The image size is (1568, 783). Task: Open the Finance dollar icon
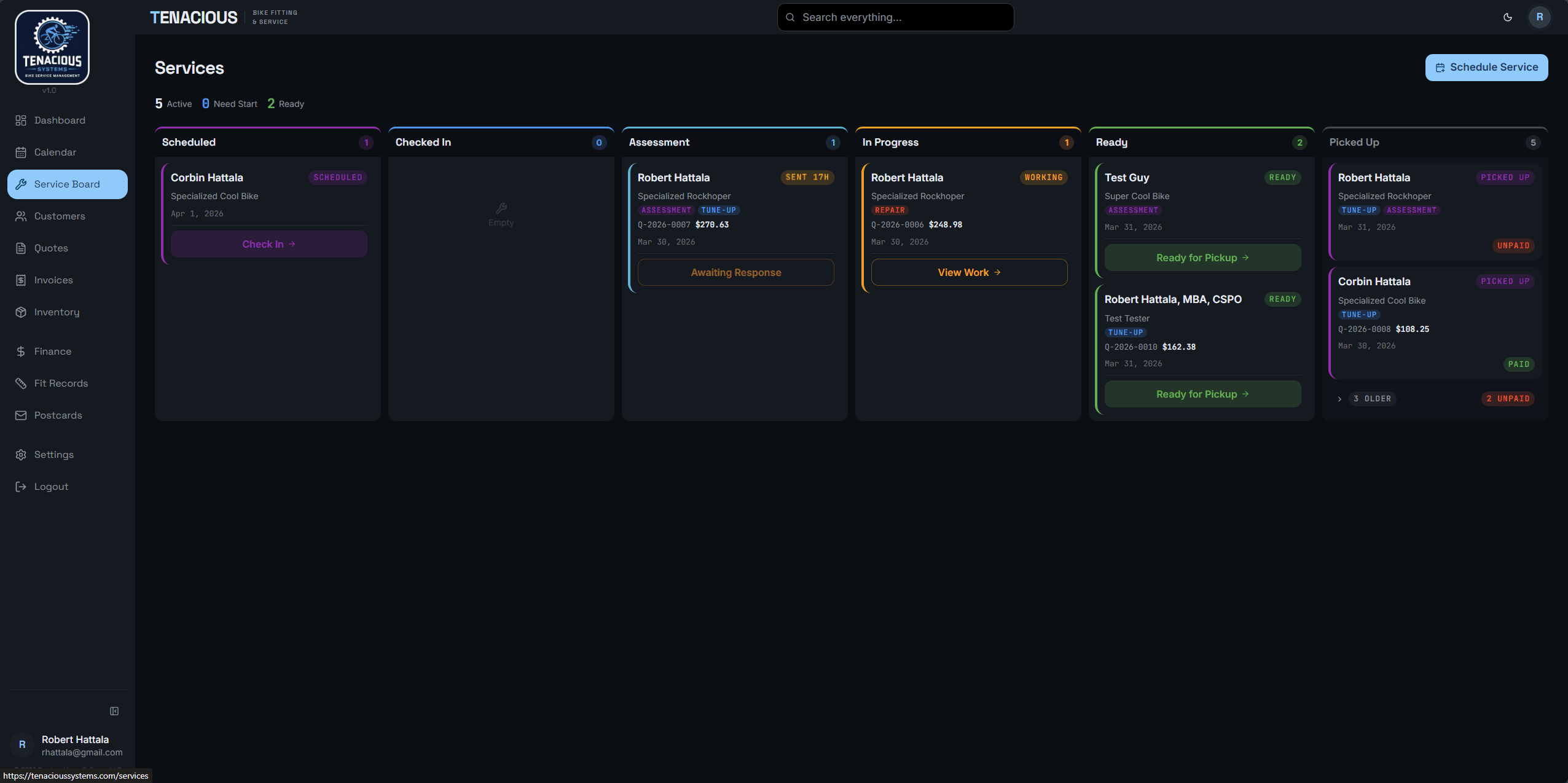21,351
